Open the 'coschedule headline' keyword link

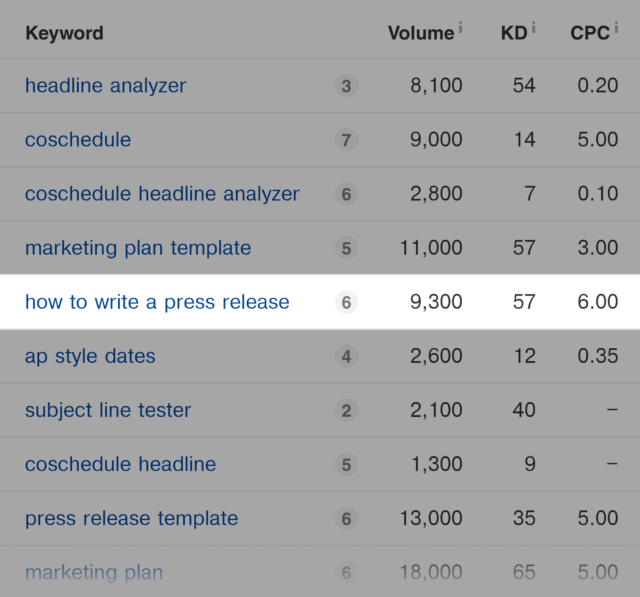coord(120,464)
